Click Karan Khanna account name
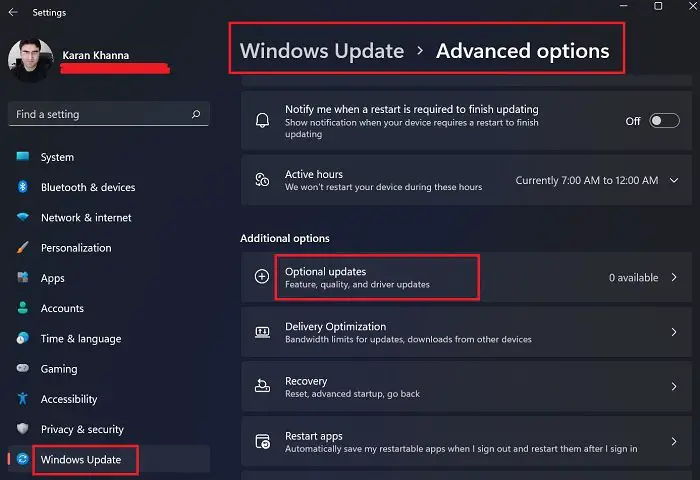 click(x=96, y=55)
